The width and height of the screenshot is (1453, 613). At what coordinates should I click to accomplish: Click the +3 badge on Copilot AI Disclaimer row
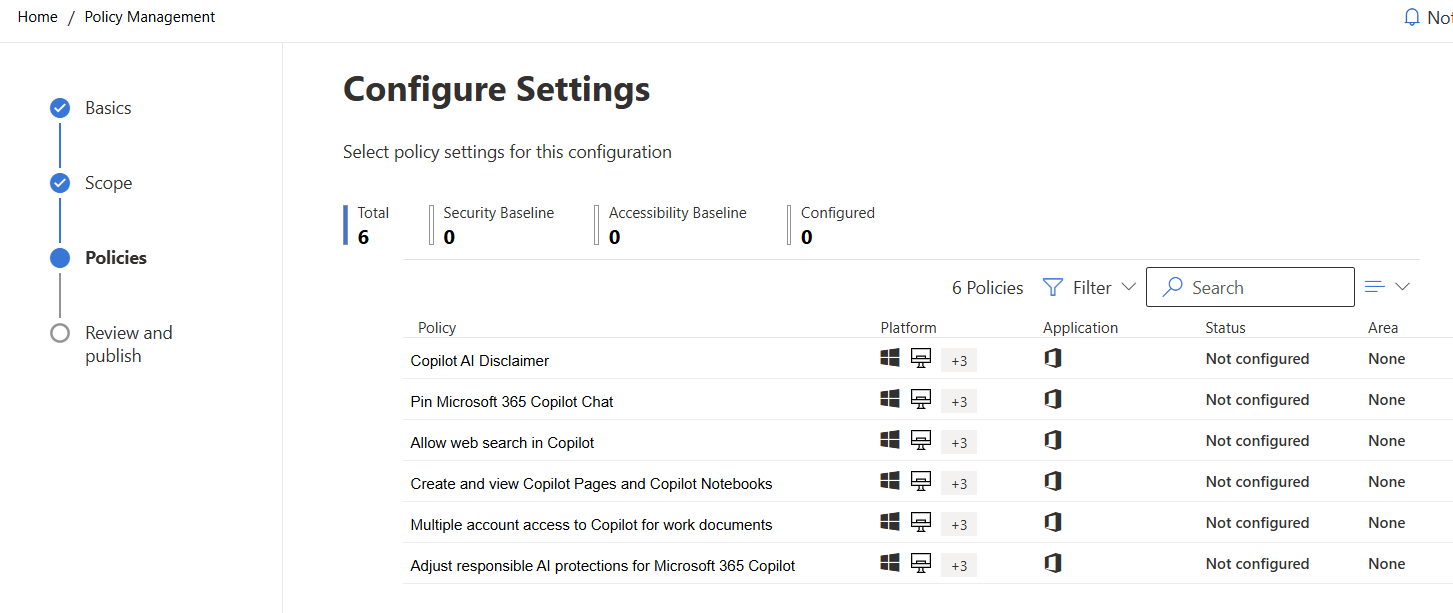tap(957, 359)
